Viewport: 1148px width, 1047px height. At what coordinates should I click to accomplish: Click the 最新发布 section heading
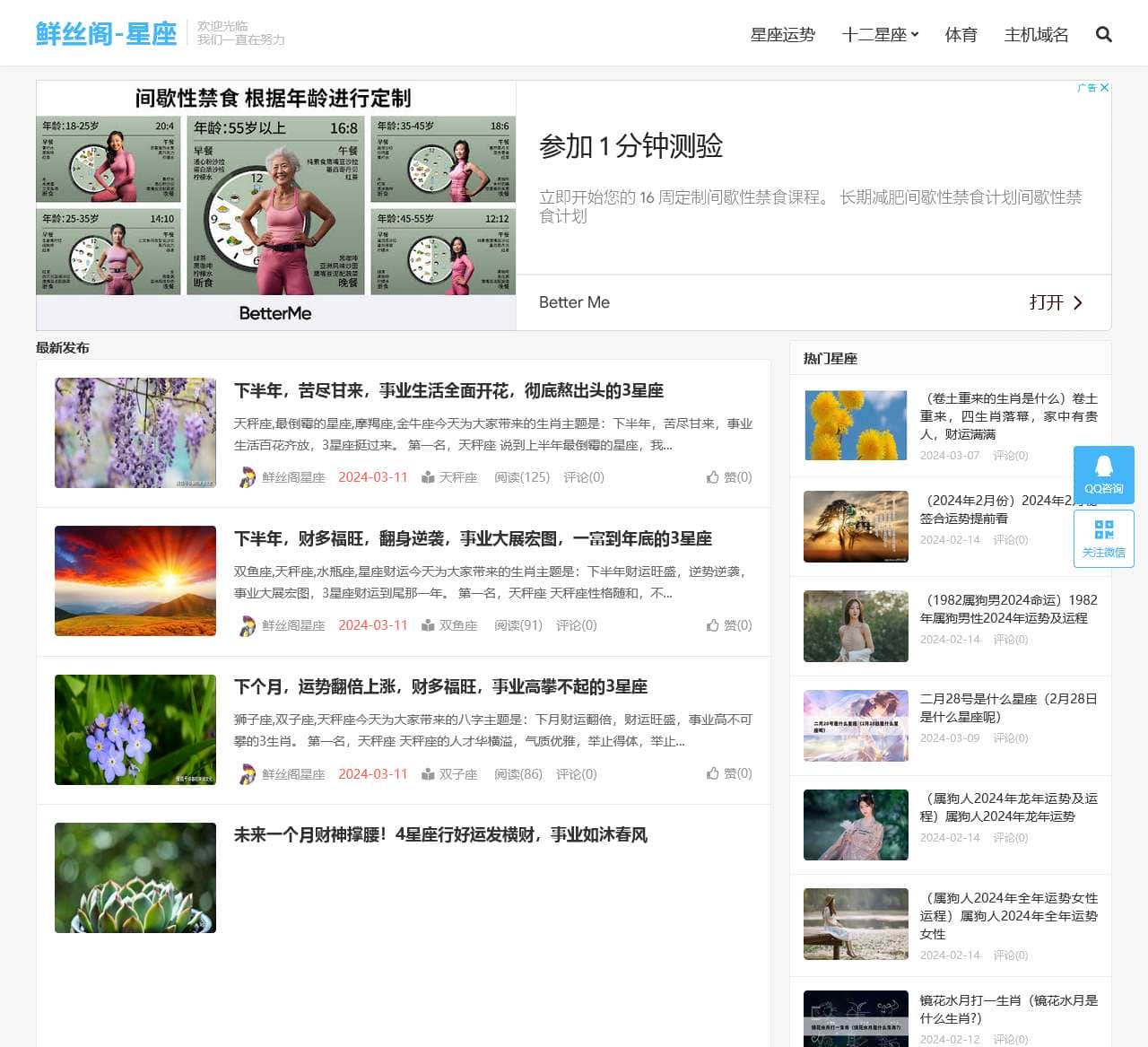pyautogui.click(x=63, y=347)
